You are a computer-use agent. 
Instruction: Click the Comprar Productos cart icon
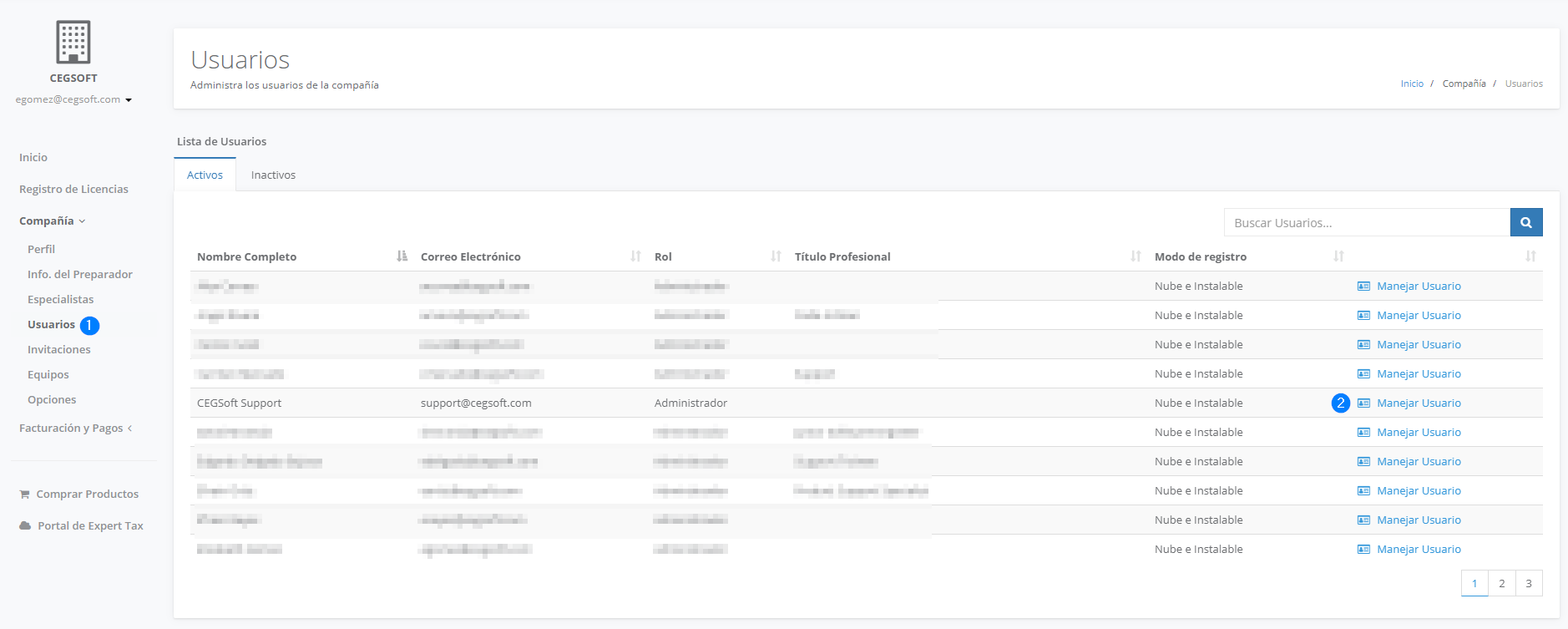[x=25, y=495]
